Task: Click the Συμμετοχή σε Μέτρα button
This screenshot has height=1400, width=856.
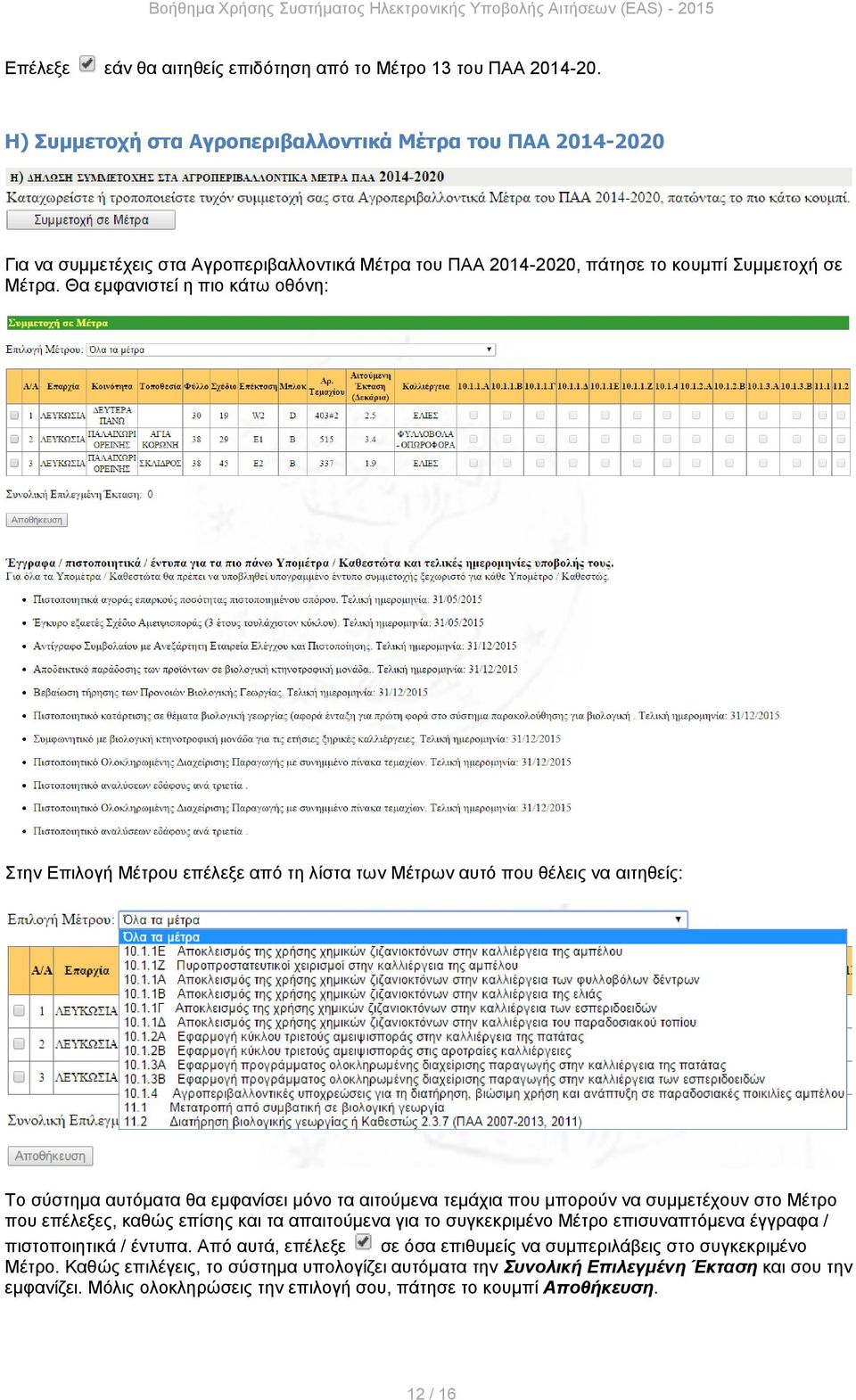Action: (x=91, y=219)
